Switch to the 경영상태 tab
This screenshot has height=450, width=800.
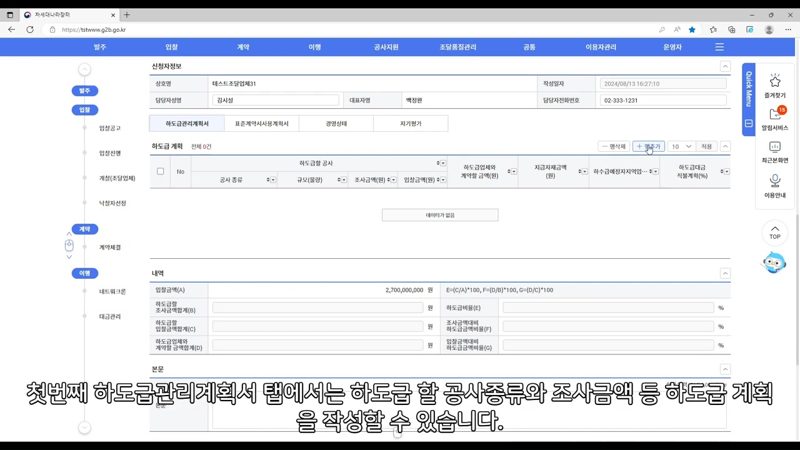[x=336, y=123]
